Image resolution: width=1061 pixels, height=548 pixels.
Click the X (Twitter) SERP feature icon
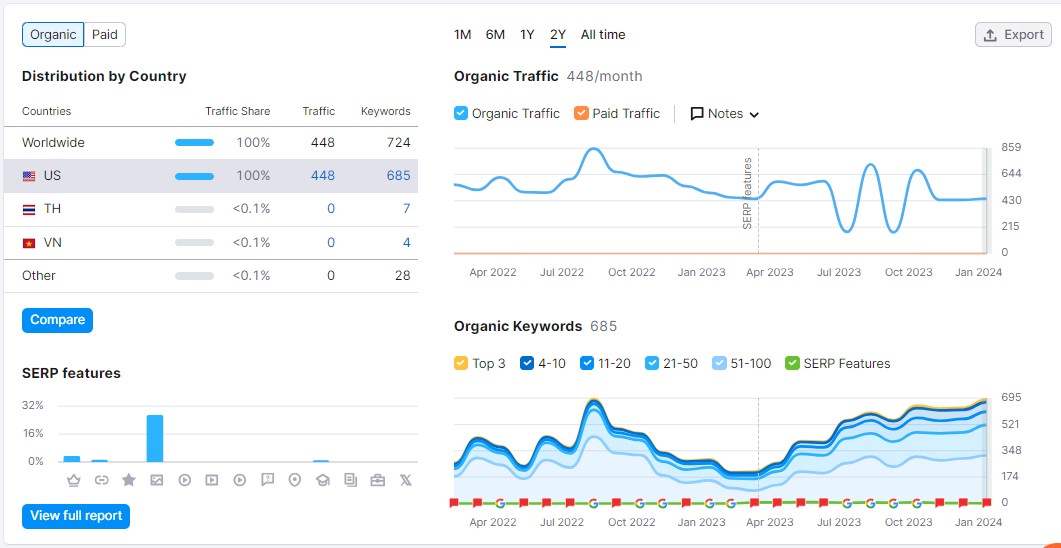click(x=405, y=480)
